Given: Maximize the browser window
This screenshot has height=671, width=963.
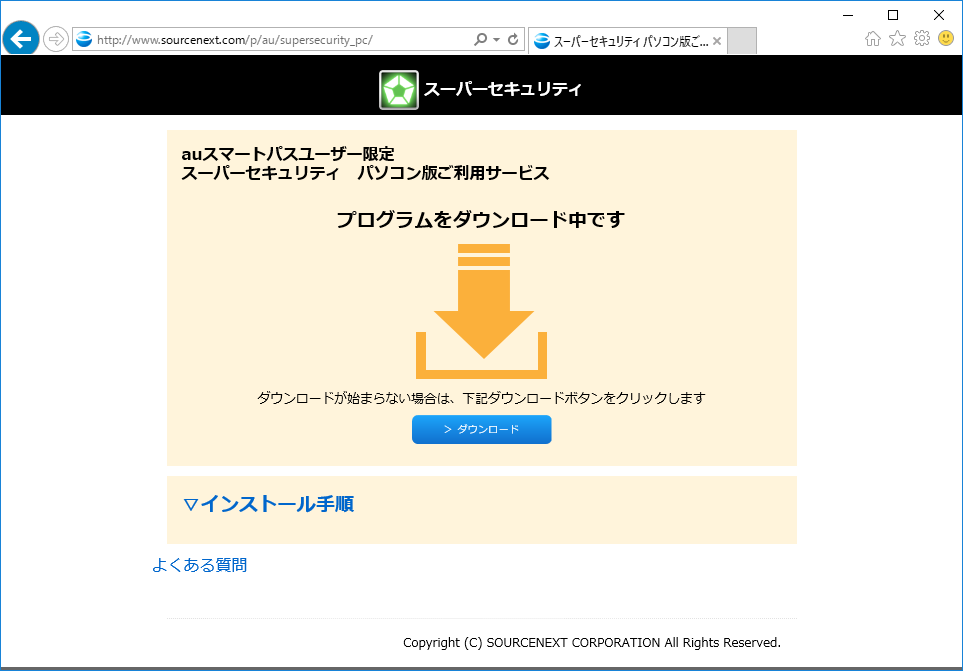Looking at the screenshot, I should [893, 15].
